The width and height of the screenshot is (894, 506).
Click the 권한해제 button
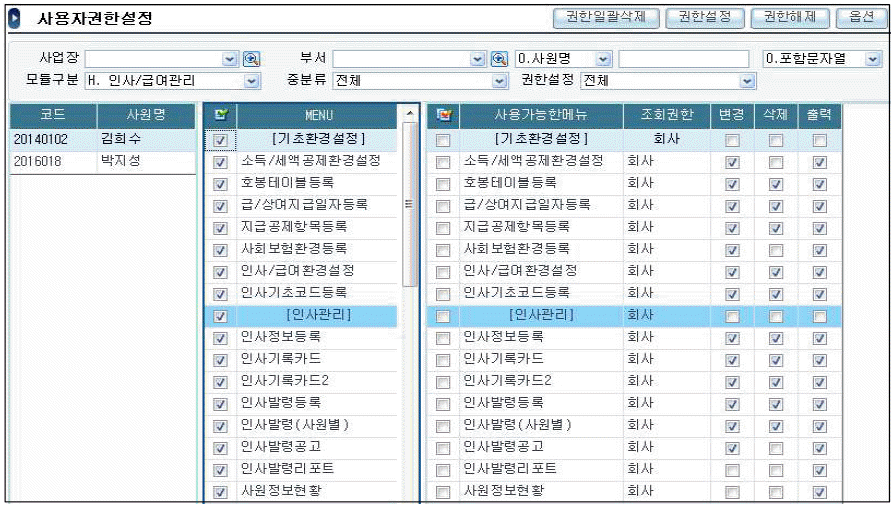[790, 17]
